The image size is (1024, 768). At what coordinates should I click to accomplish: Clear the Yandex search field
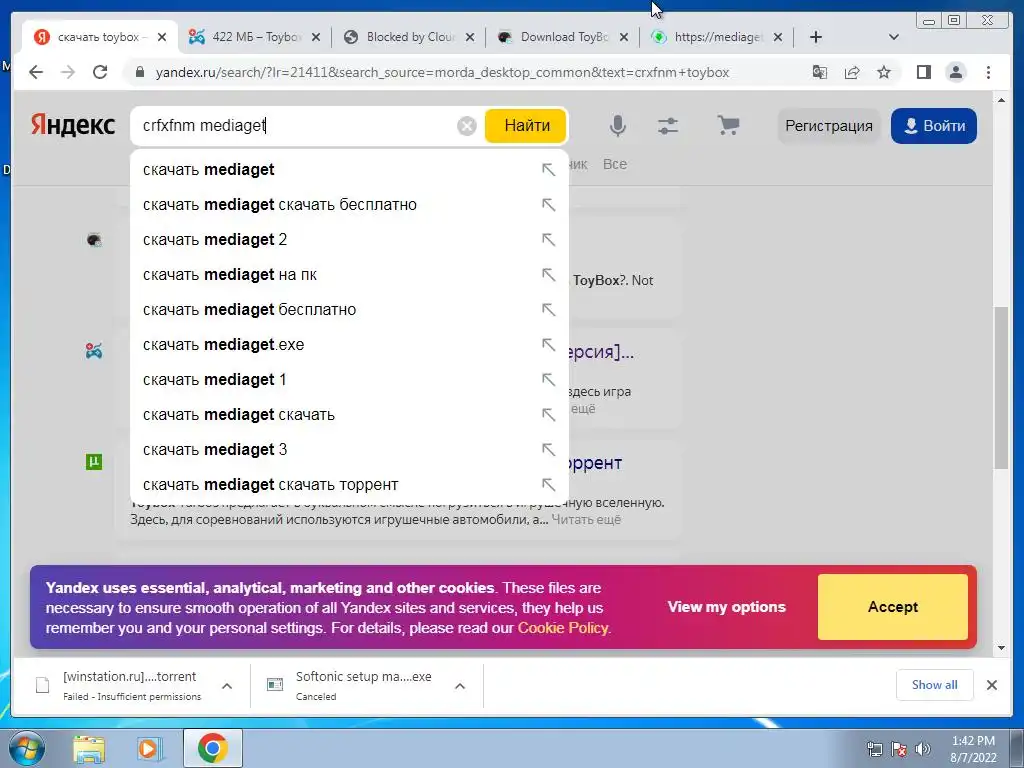(x=466, y=125)
